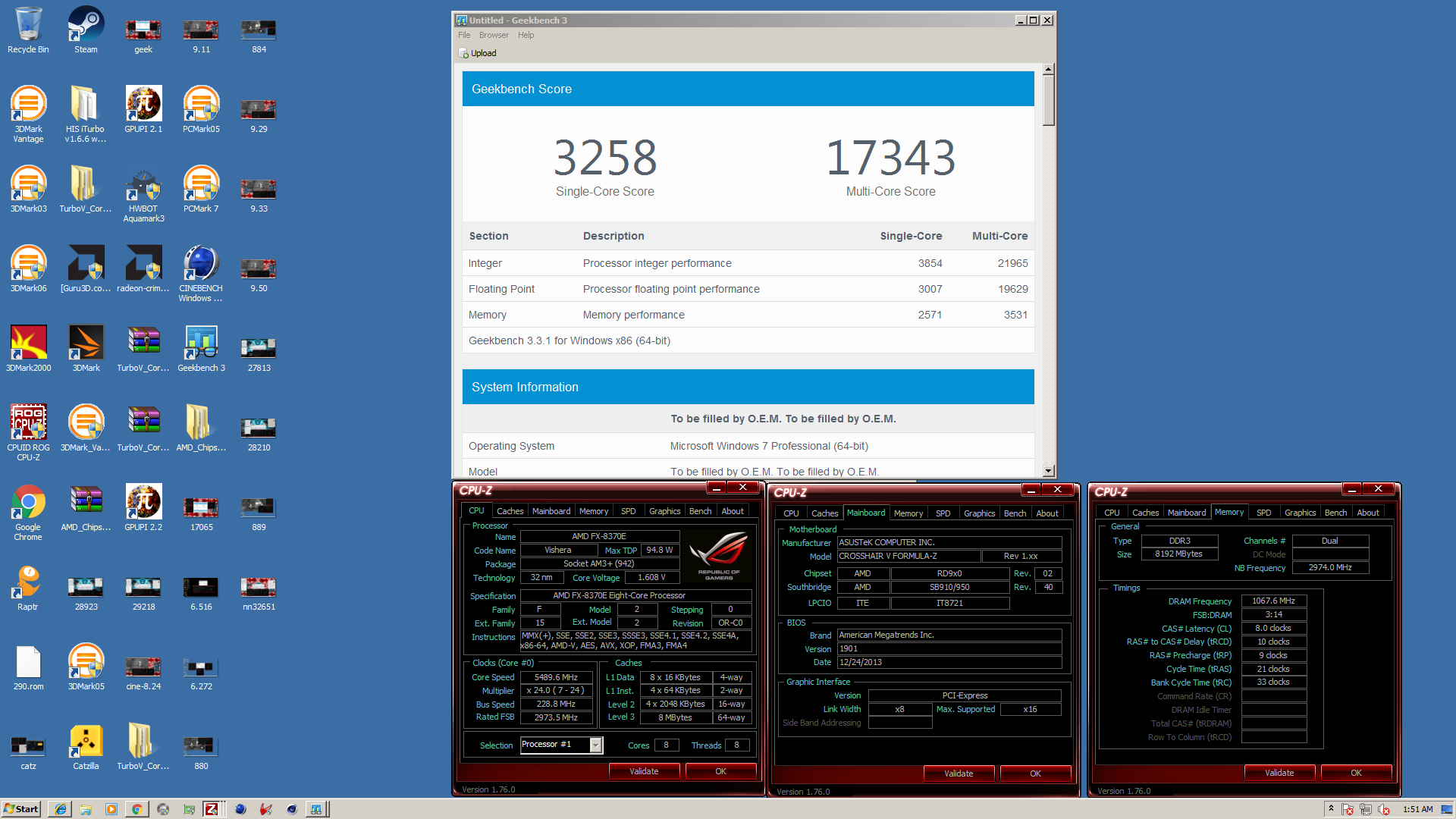Click the Chrome icon in the taskbar
Image resolution: width=1456 pixels, height=819 pixels.
point(136,809)
